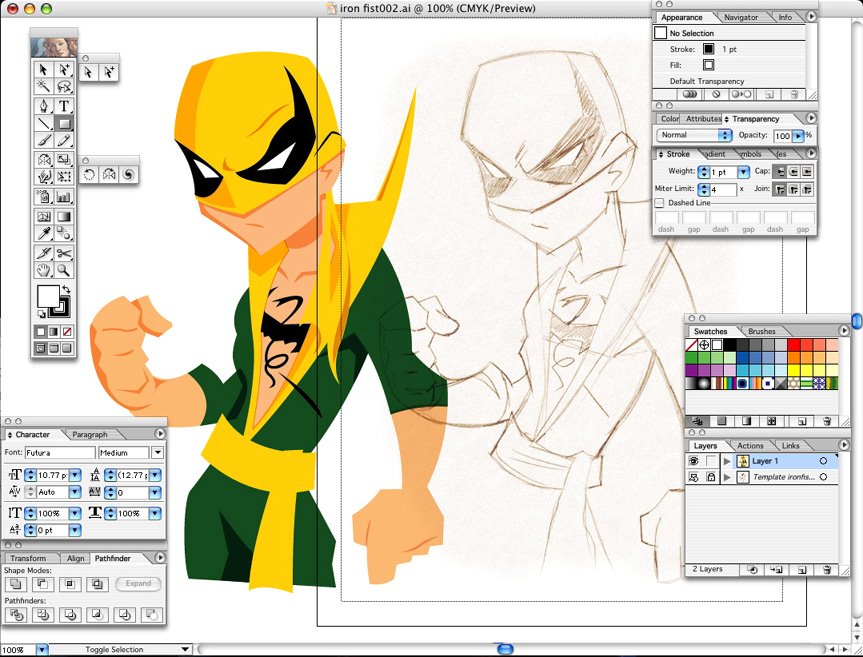Choose the Mesh tool
The width and height of the screenshot is (863, 657).
pos(43,216)
